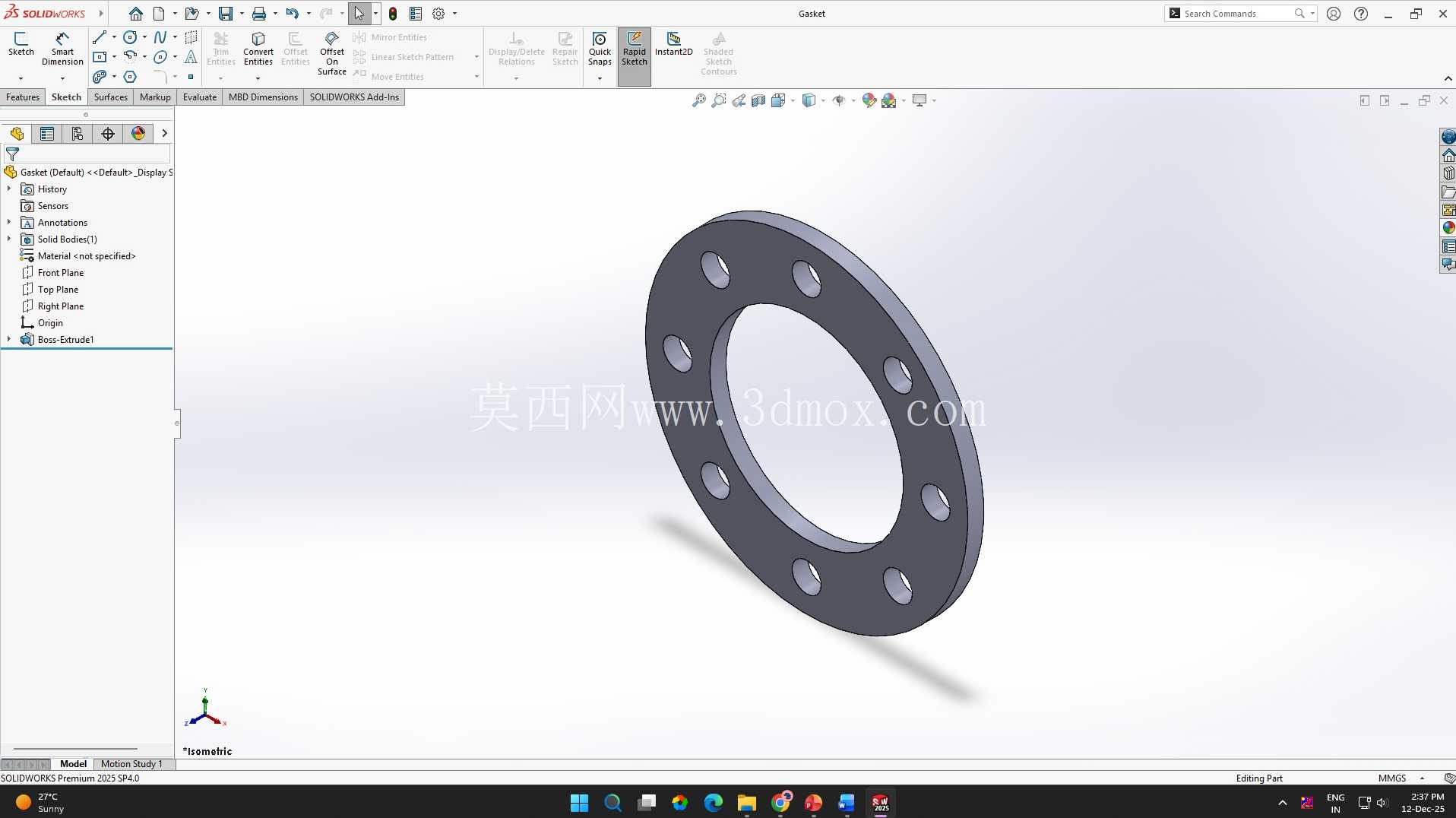
Task: Click Offset On Surface tool
Action: [332, 53]
